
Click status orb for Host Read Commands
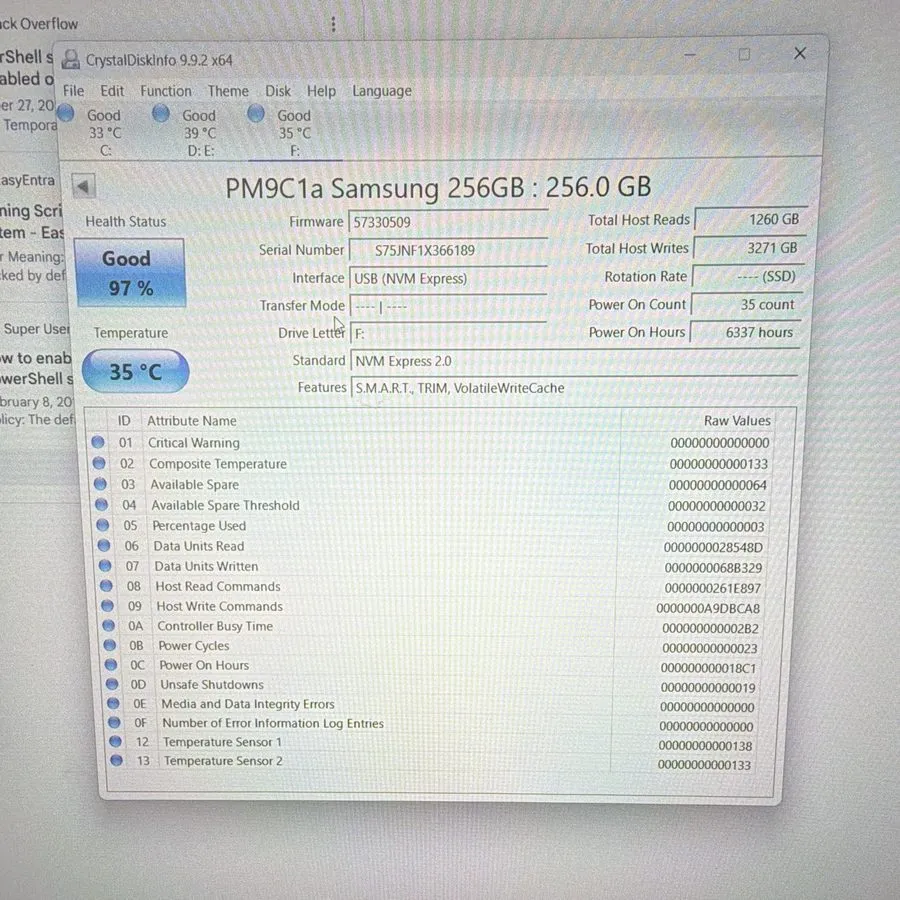point(106,585)
